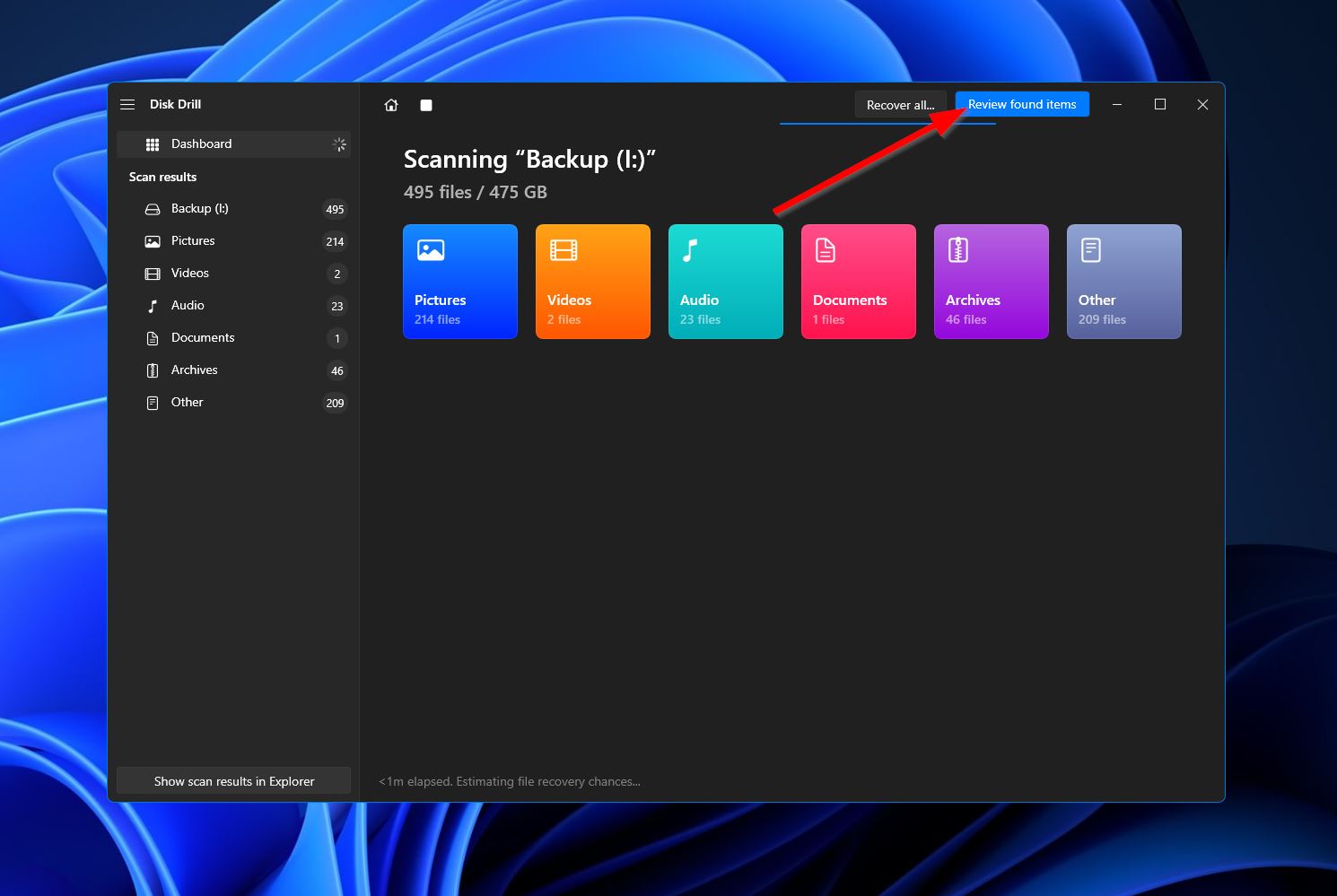Click the 46 count badge for Archives

[x=336, y=370]
